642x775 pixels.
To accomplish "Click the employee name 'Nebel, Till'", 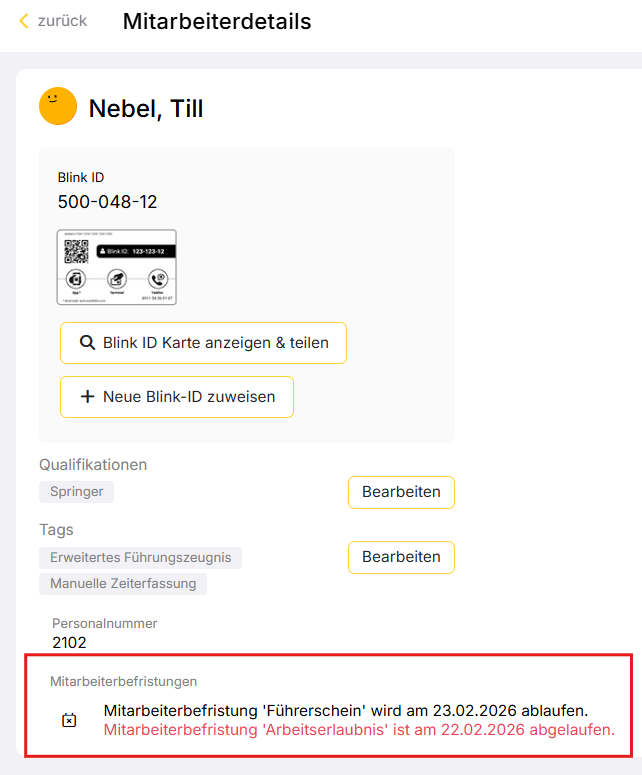I will (x=146, y=108).
